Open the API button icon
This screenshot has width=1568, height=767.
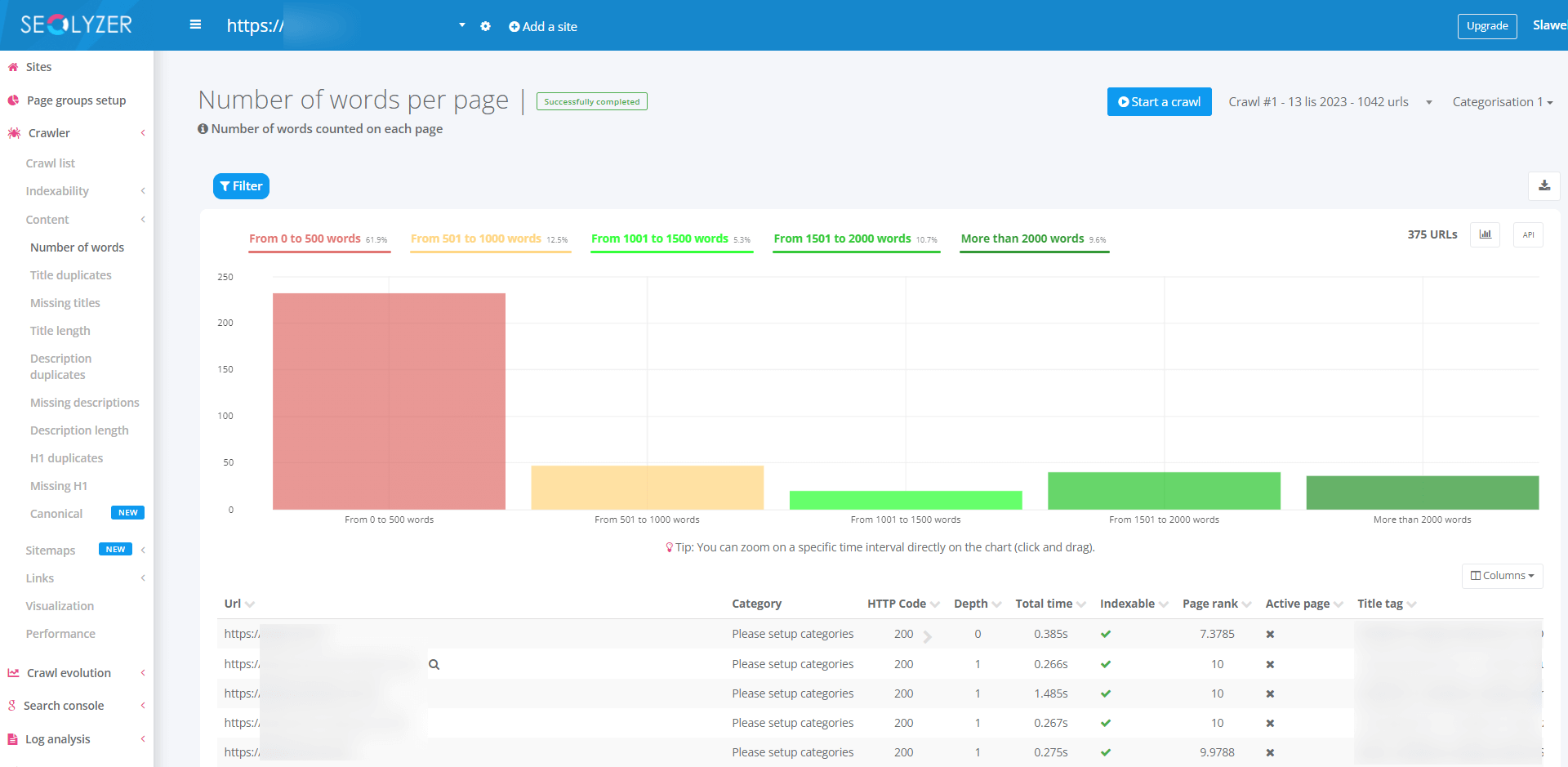click(1527, 235)
